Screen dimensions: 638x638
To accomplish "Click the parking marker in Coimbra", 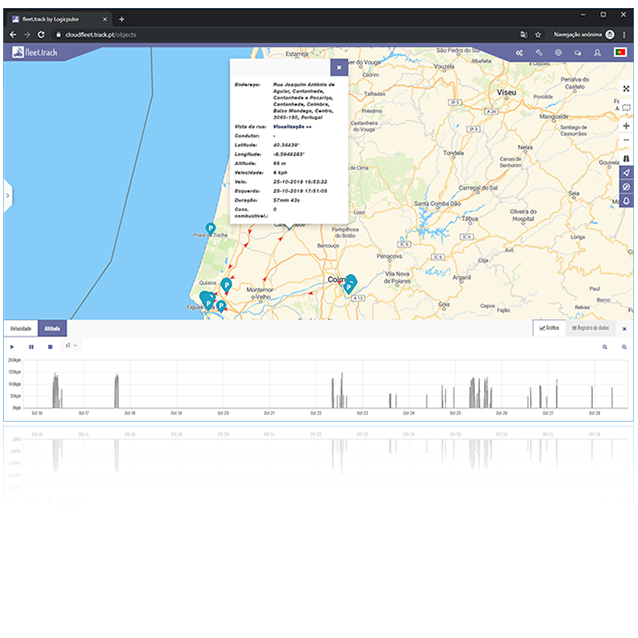I will tap(349, 285).
